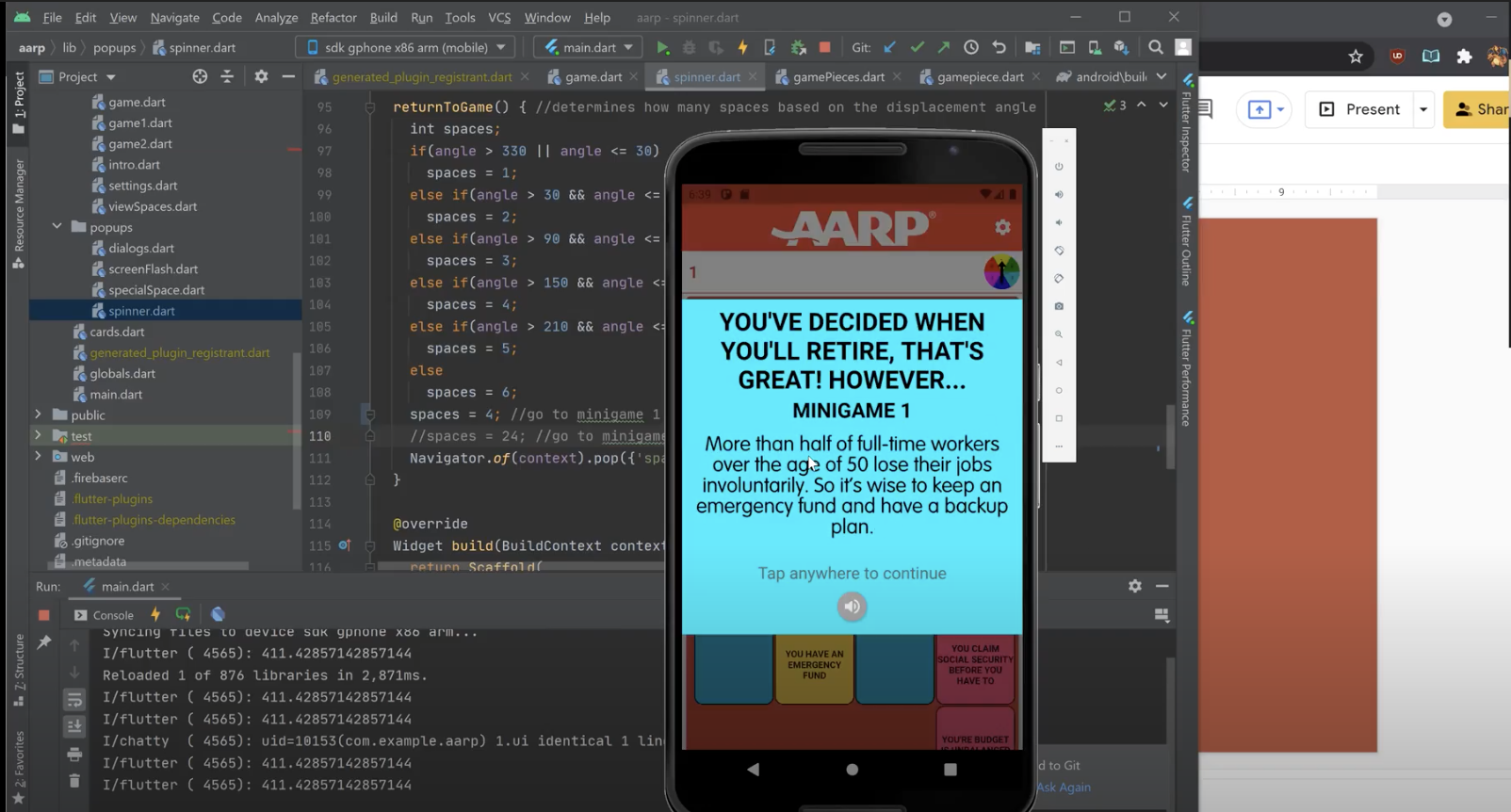Click Hot Restart icon in Run console
The image size is (1511, 812).
[183, 614]
